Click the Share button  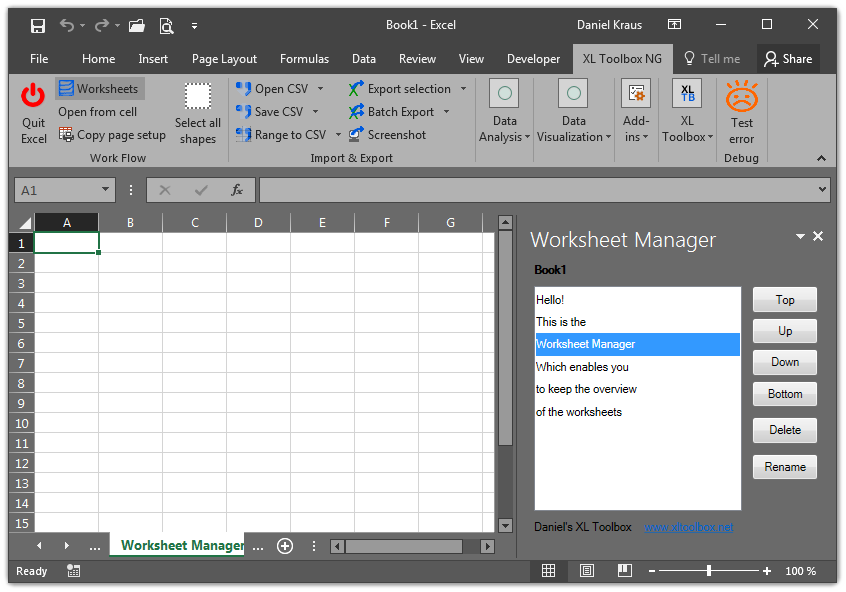coord(788,59)
